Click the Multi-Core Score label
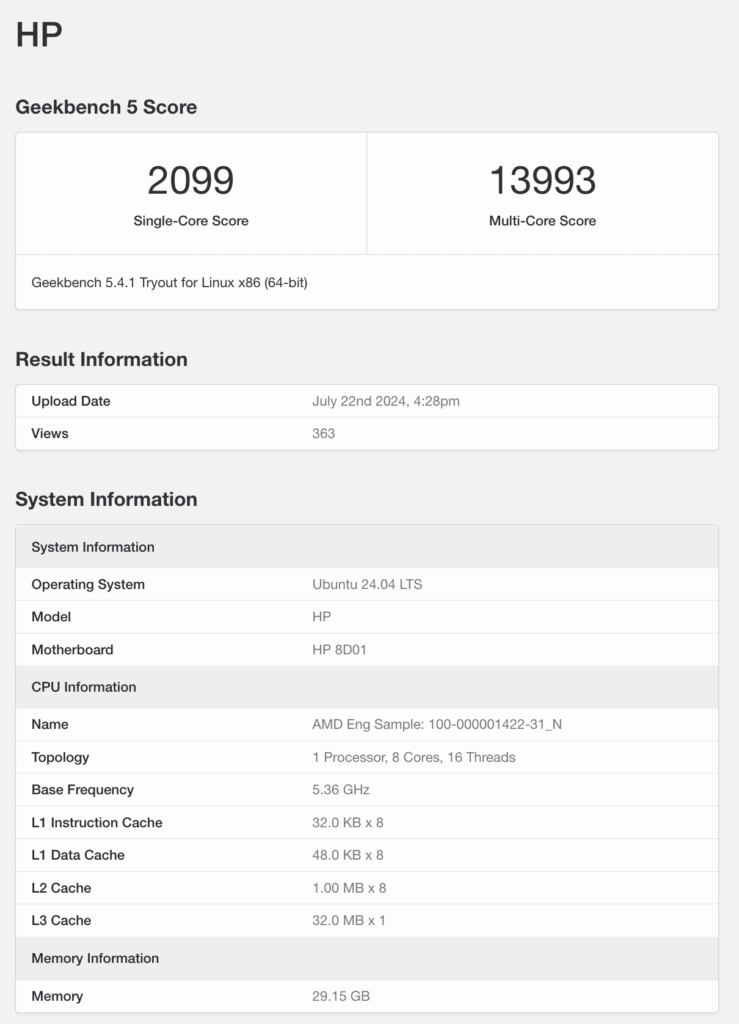 [542, 221]
